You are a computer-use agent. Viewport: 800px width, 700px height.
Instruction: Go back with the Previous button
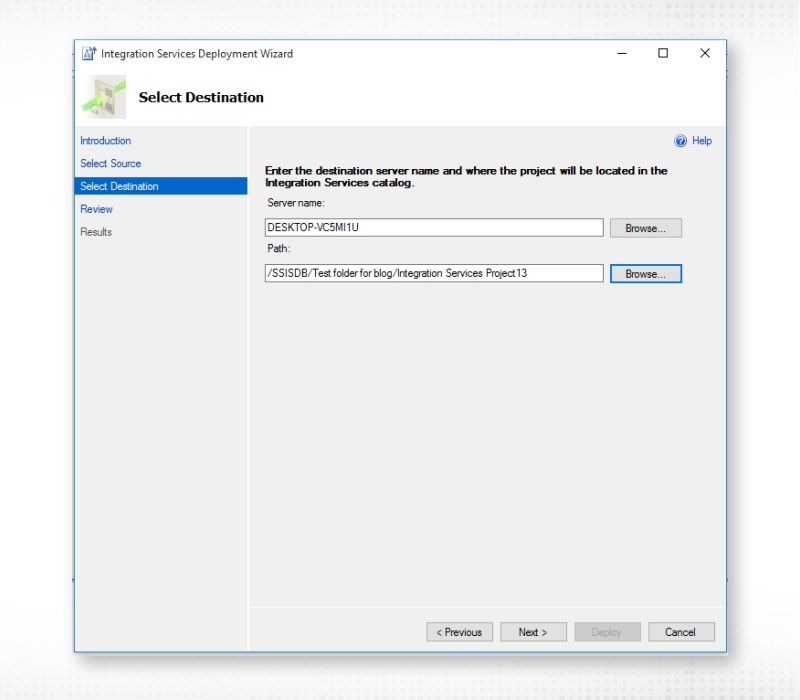click(x=460, y=631)
